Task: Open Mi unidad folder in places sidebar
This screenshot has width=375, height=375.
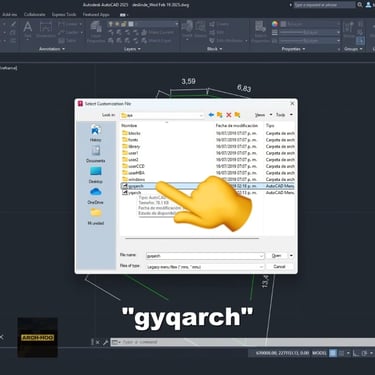Action: tap(96, 217)
